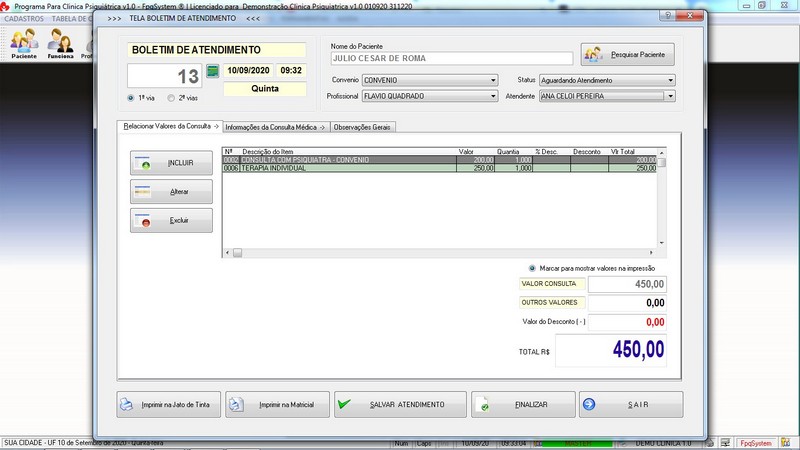
Task: Click Imprimir na Jato de Tinta button
Action: click(168, 405)
